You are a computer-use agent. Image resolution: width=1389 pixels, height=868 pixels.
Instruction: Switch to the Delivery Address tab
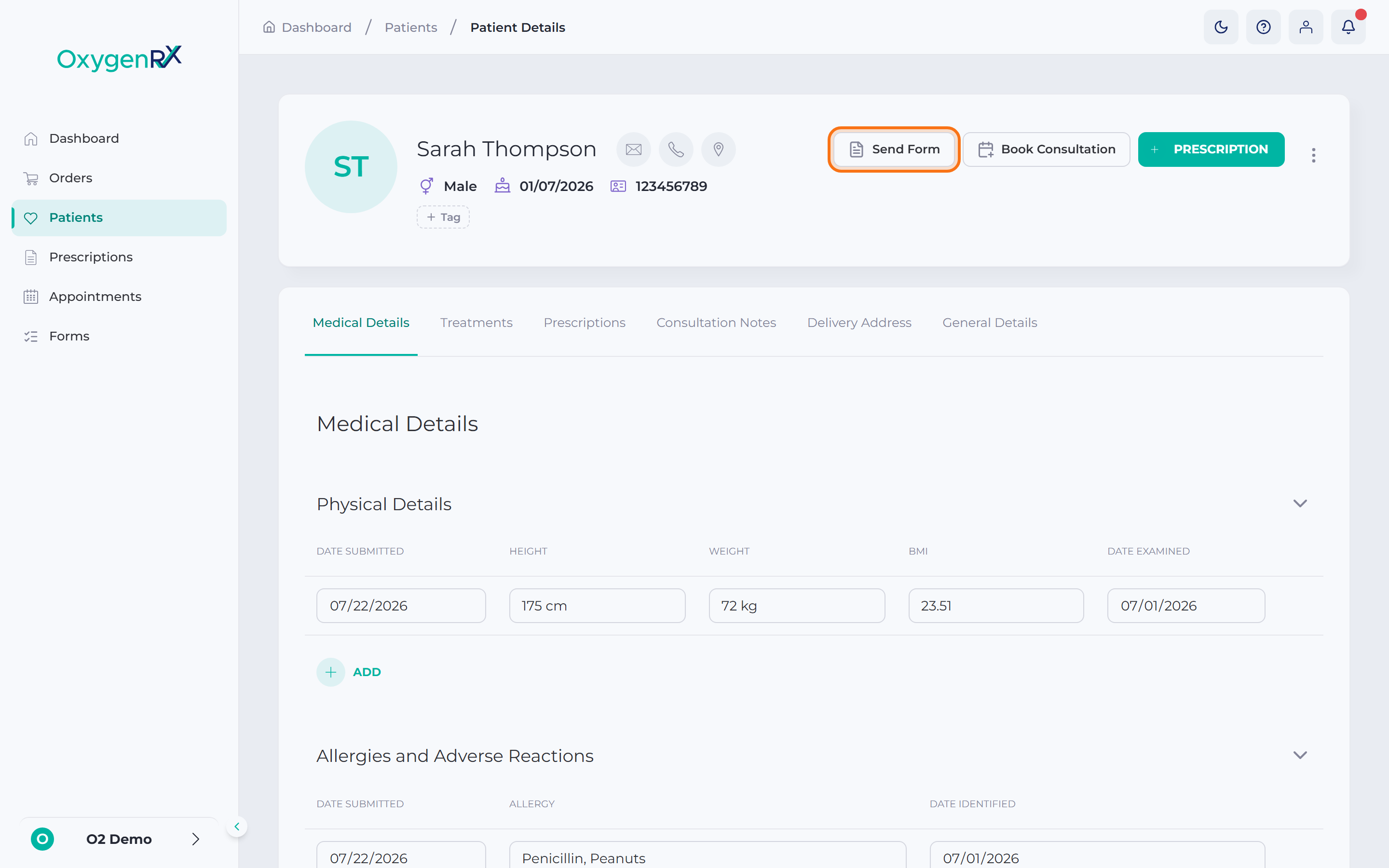[x=859, y=323]
